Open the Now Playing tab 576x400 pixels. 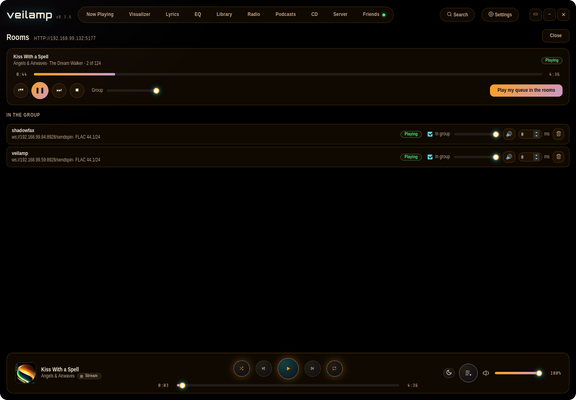point(100,14)
